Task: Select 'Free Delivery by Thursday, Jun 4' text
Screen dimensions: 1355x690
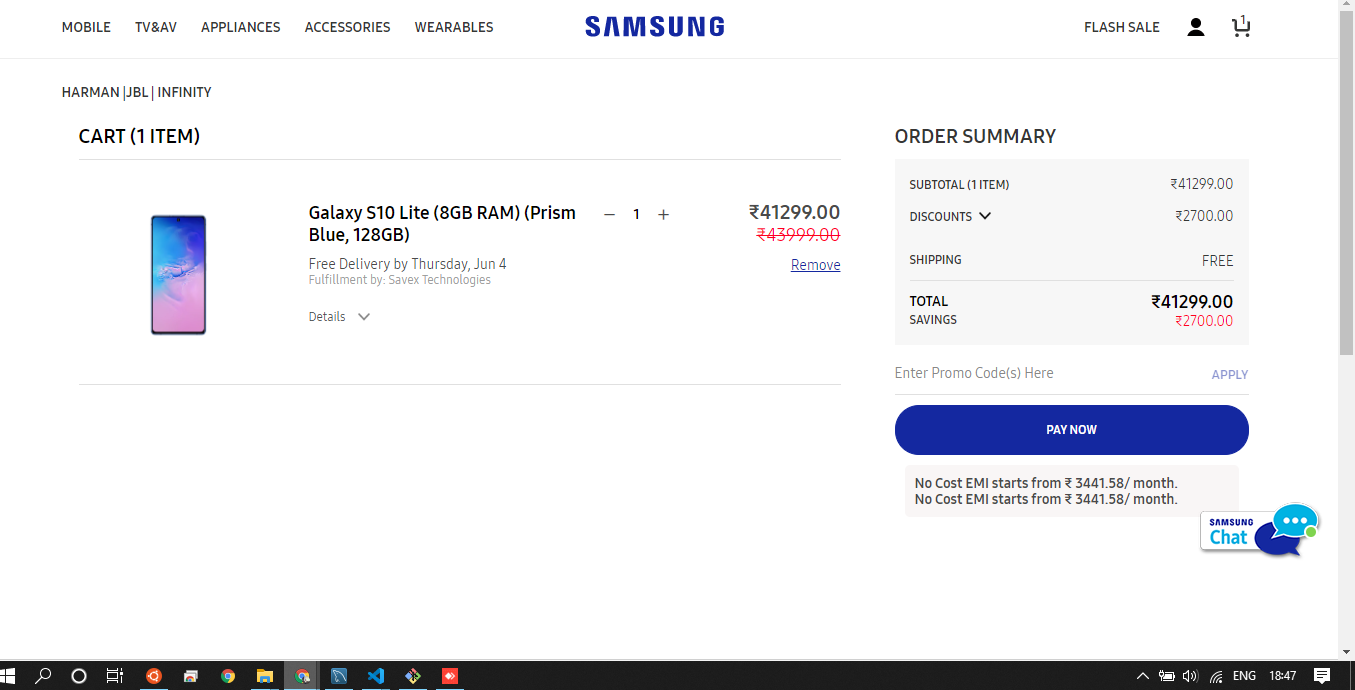Action: click(x=408, y=264)
